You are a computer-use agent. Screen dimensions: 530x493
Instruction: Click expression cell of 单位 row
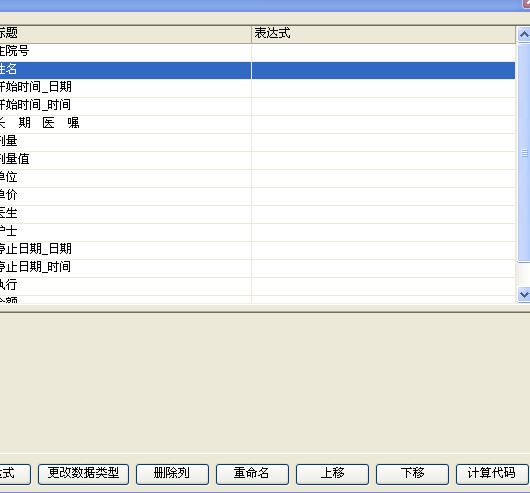(x=383, y=178)
